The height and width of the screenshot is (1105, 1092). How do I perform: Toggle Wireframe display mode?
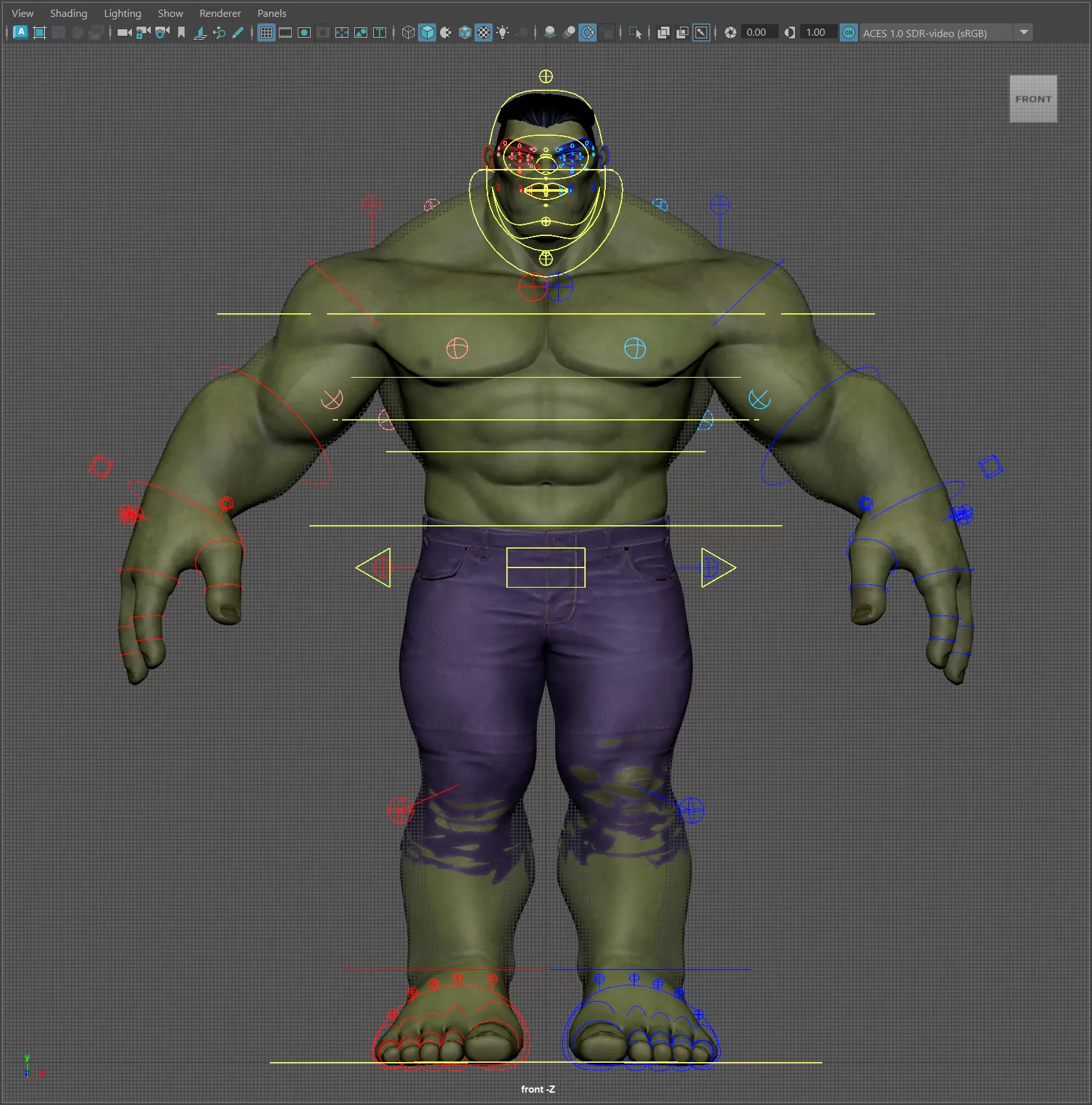click(408, 32)
